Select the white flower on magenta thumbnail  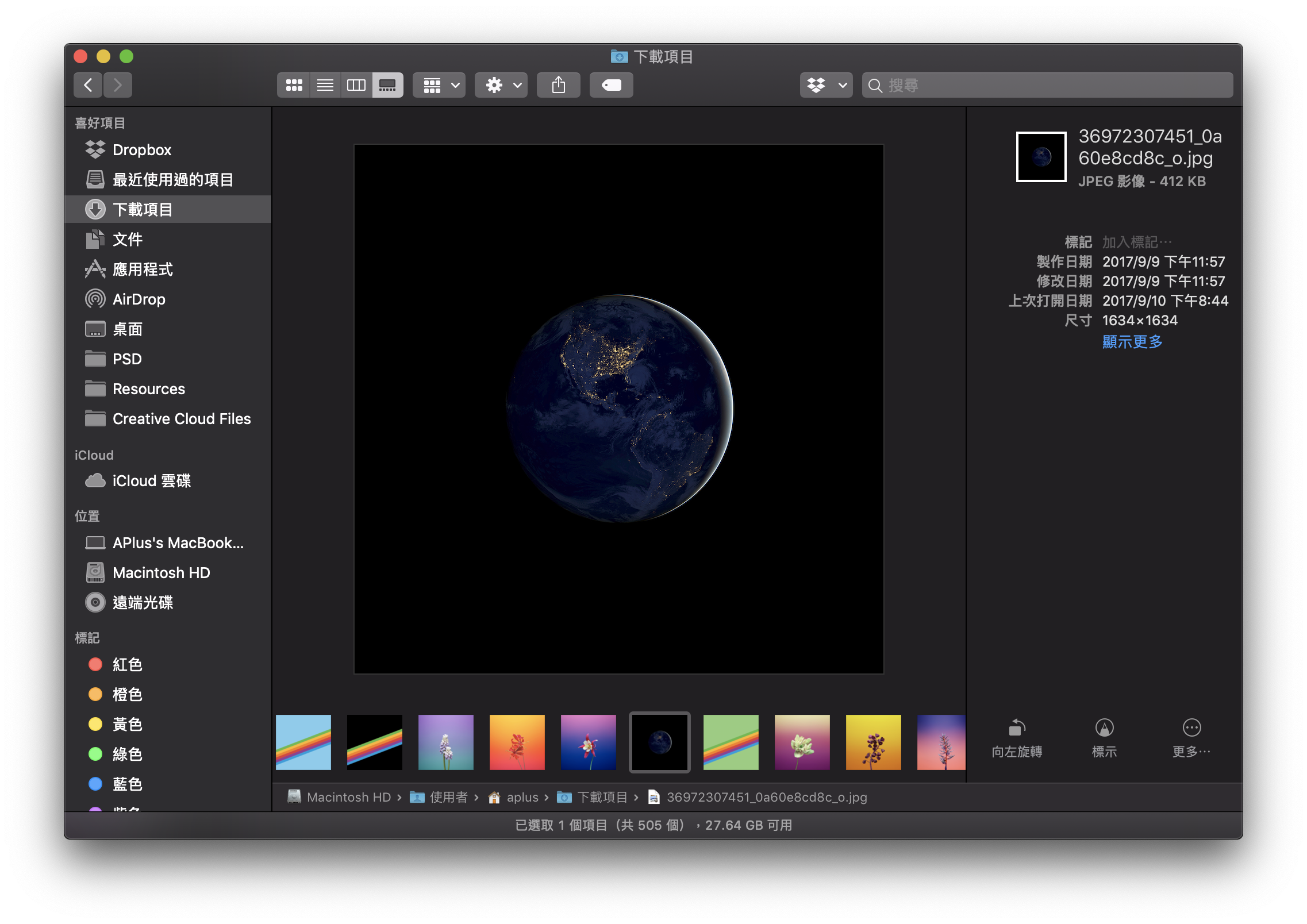802,742
